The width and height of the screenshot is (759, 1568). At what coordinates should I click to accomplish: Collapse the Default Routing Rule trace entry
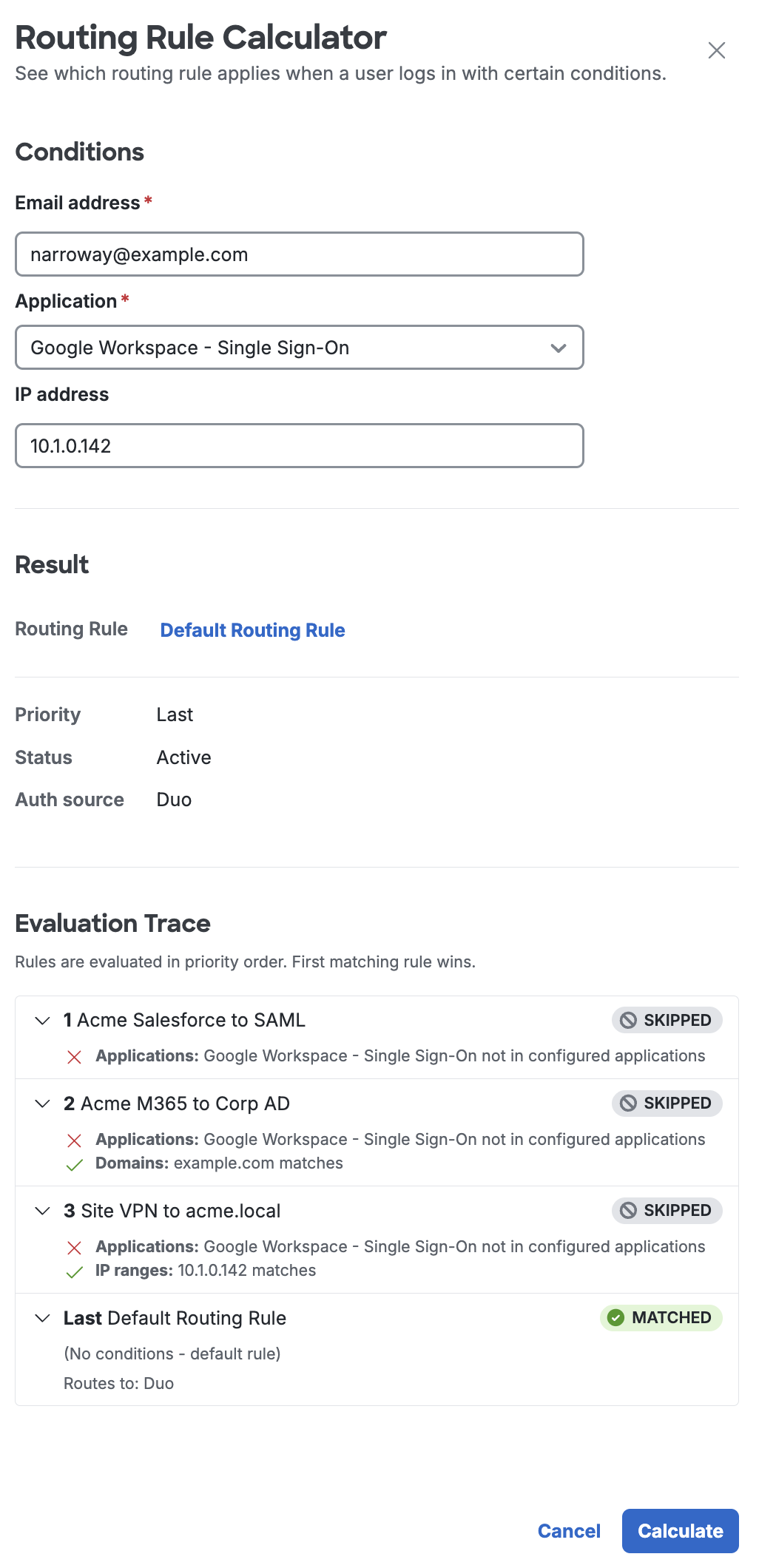[x=43, y=1317]
